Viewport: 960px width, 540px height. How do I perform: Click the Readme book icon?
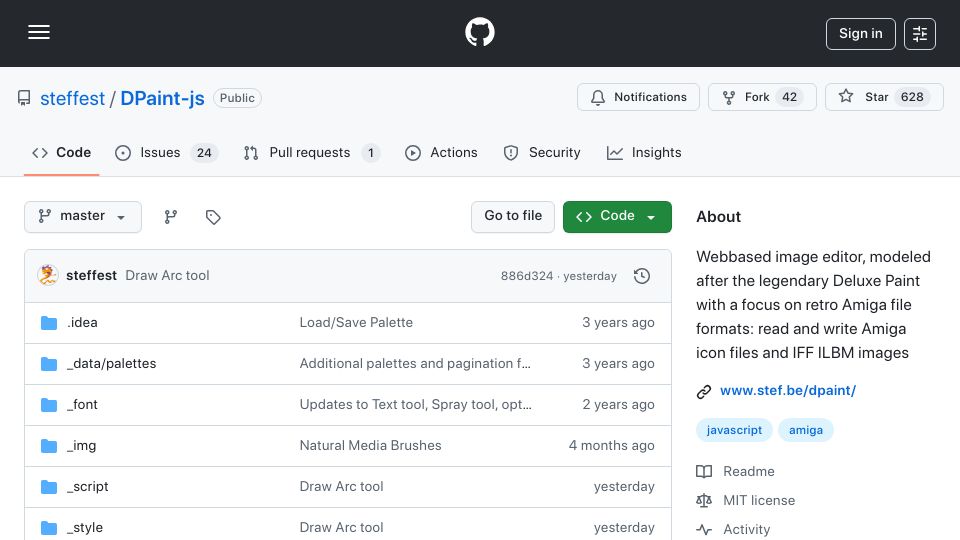pos(704,471)
